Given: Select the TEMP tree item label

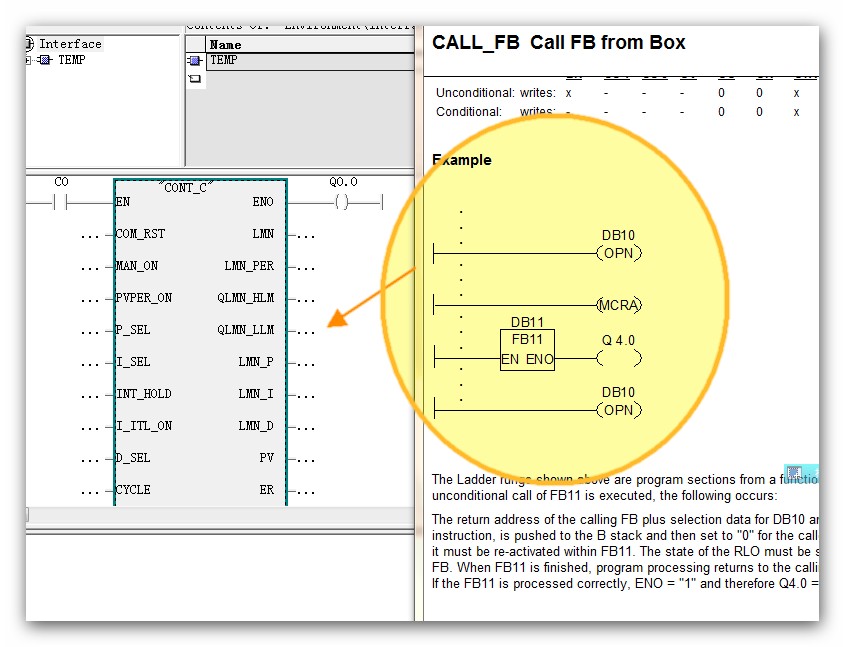Looking at the screenshot, I should (71, 60).
